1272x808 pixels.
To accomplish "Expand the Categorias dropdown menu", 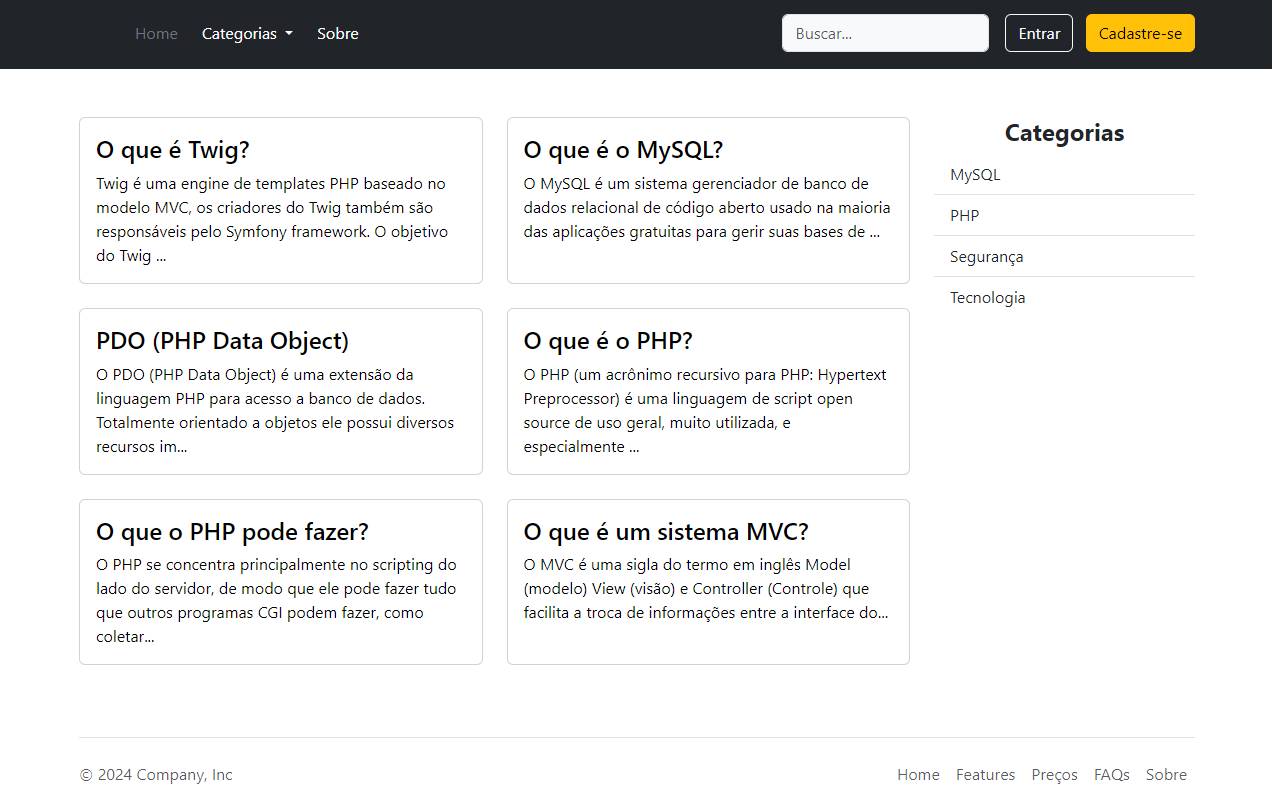I will (x=246, y=33).
